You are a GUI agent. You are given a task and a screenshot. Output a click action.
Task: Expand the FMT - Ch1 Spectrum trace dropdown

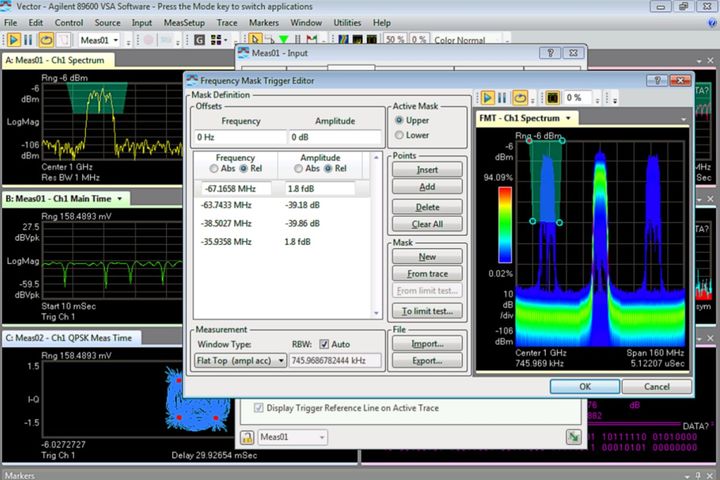(x=570, y=118)
